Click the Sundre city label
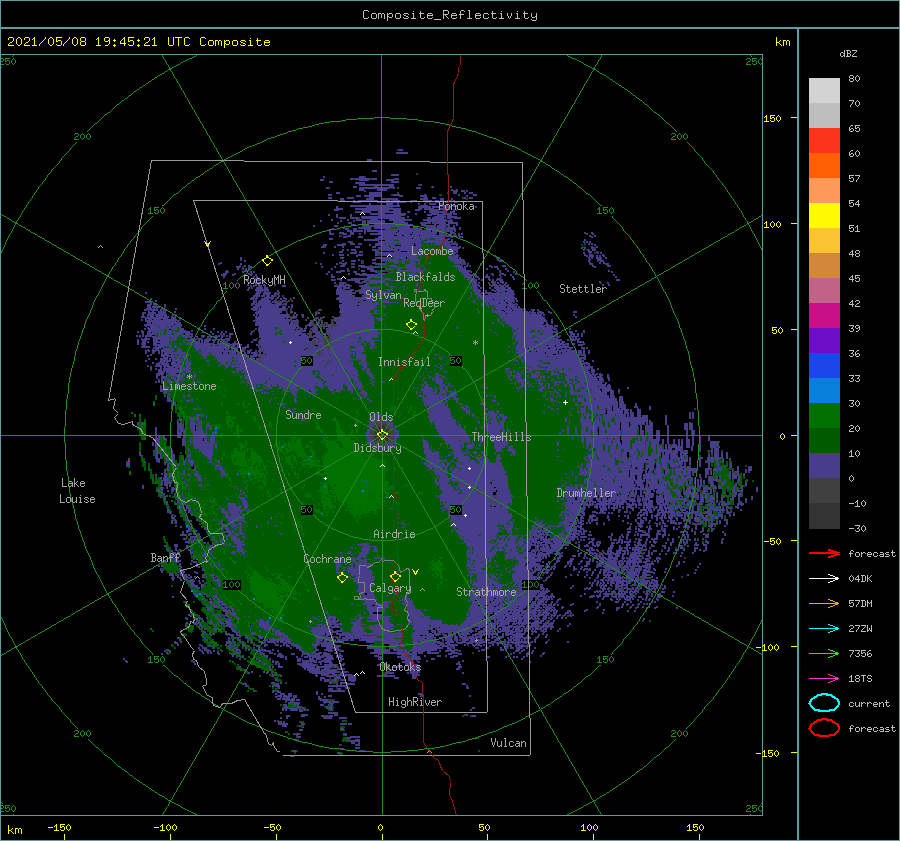The width and height of the screenshot is (900, 841). 303,414
